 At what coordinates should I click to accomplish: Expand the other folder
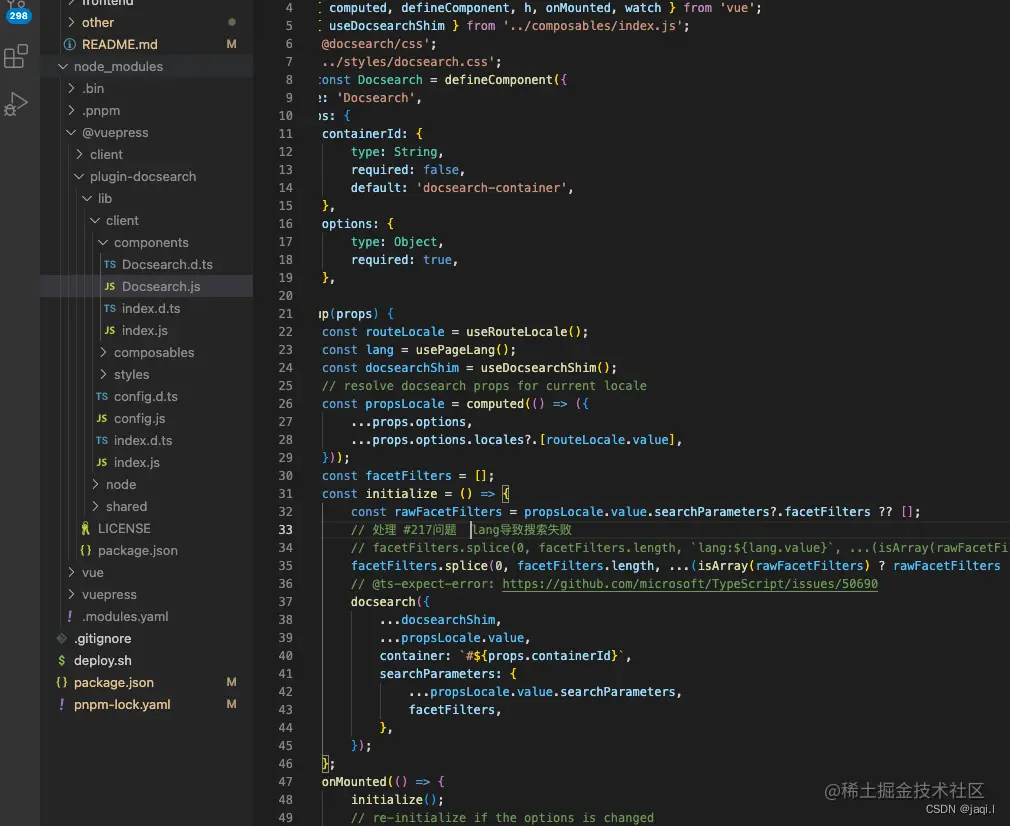pos(71,23)
